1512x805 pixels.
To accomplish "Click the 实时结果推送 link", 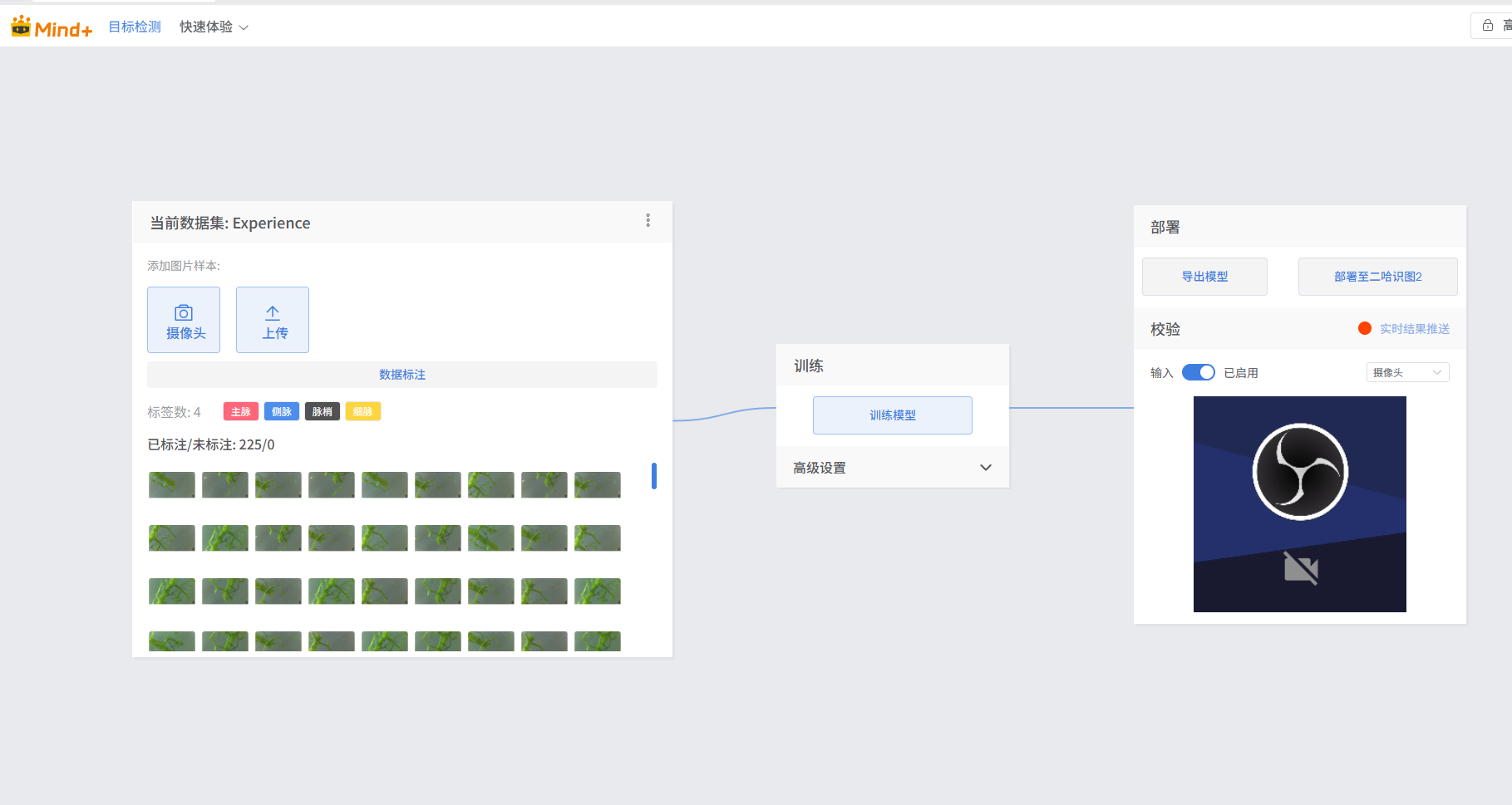I will (x=1414, y=329).
